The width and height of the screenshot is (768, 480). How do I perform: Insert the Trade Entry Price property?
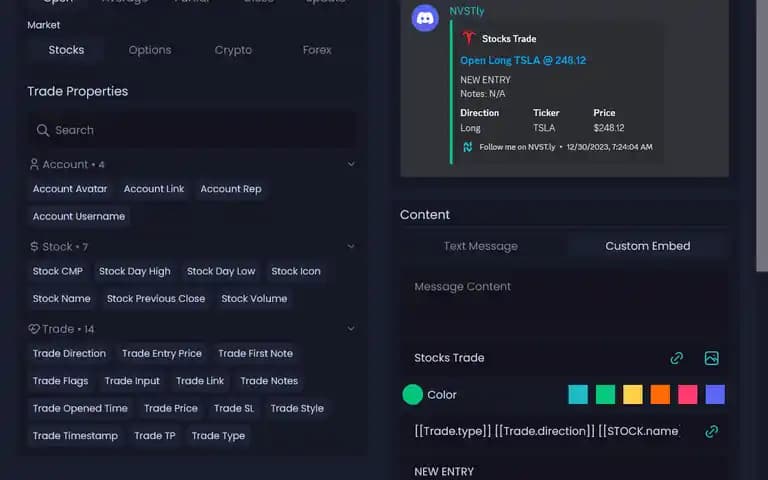click(162, 354)
